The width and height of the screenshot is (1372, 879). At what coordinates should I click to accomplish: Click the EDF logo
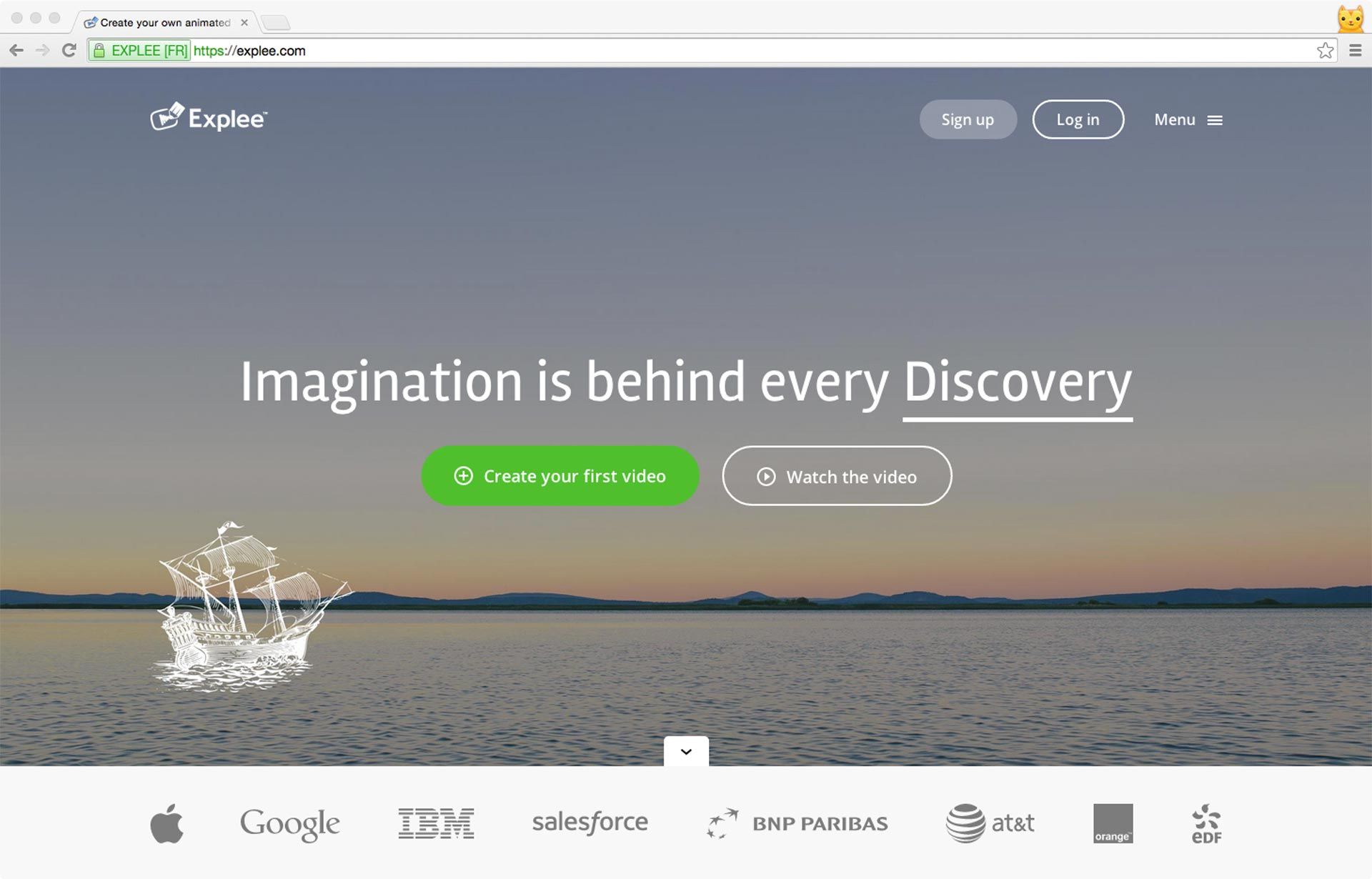coord(1206,823)
